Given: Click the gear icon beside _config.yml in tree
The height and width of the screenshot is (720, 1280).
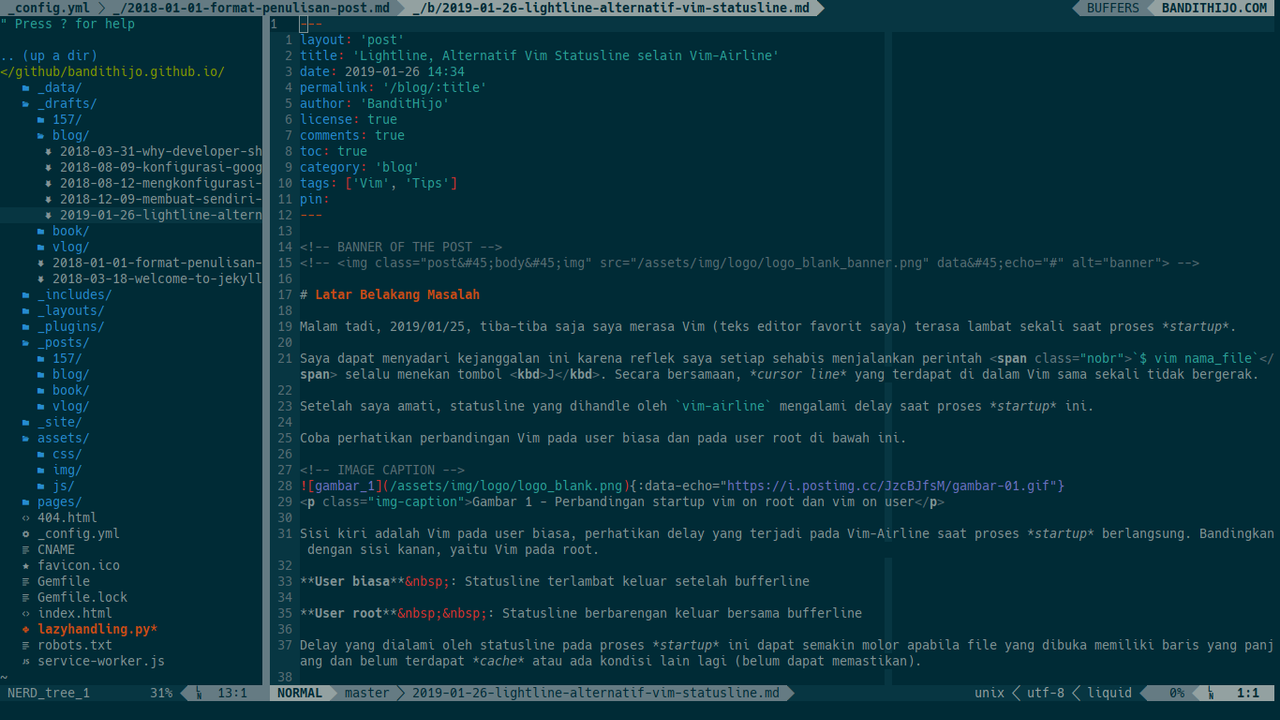Looking at the screenshot, I should 26,534.
